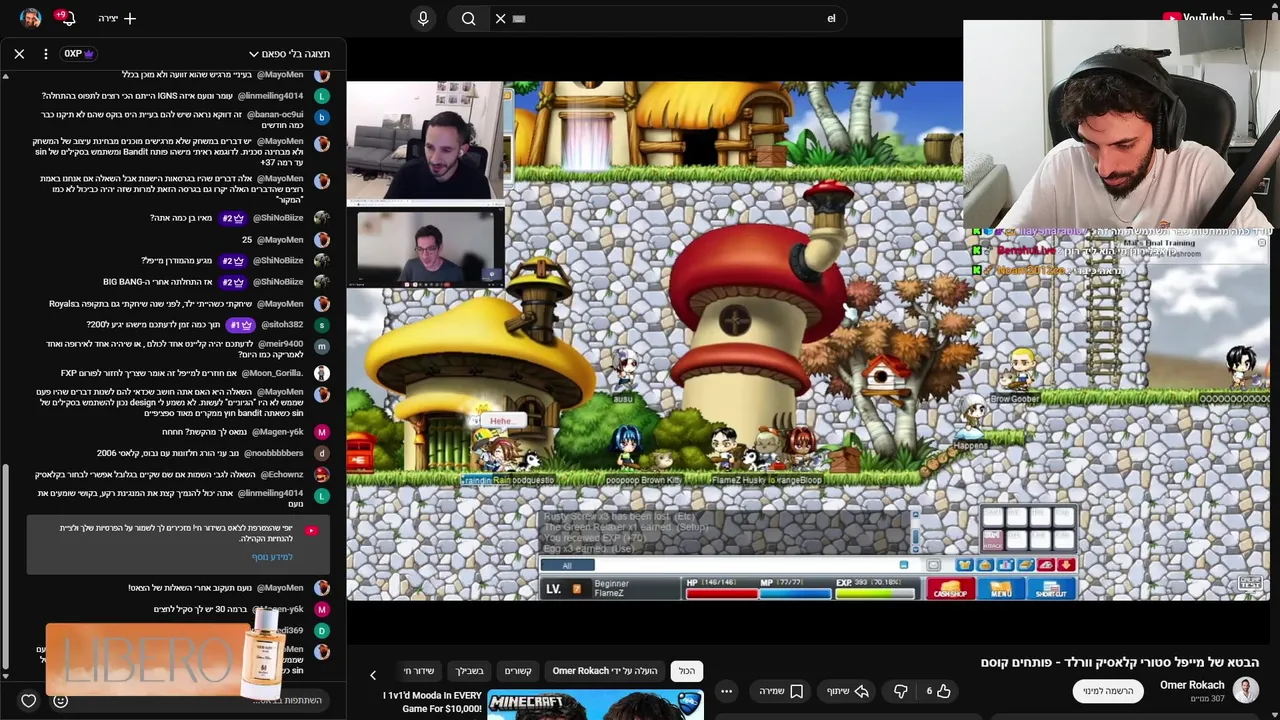Image resolution: width=1280 pixels, height=720 pixels.
Task: Click the chat message input field
Action: click(200, 701)
